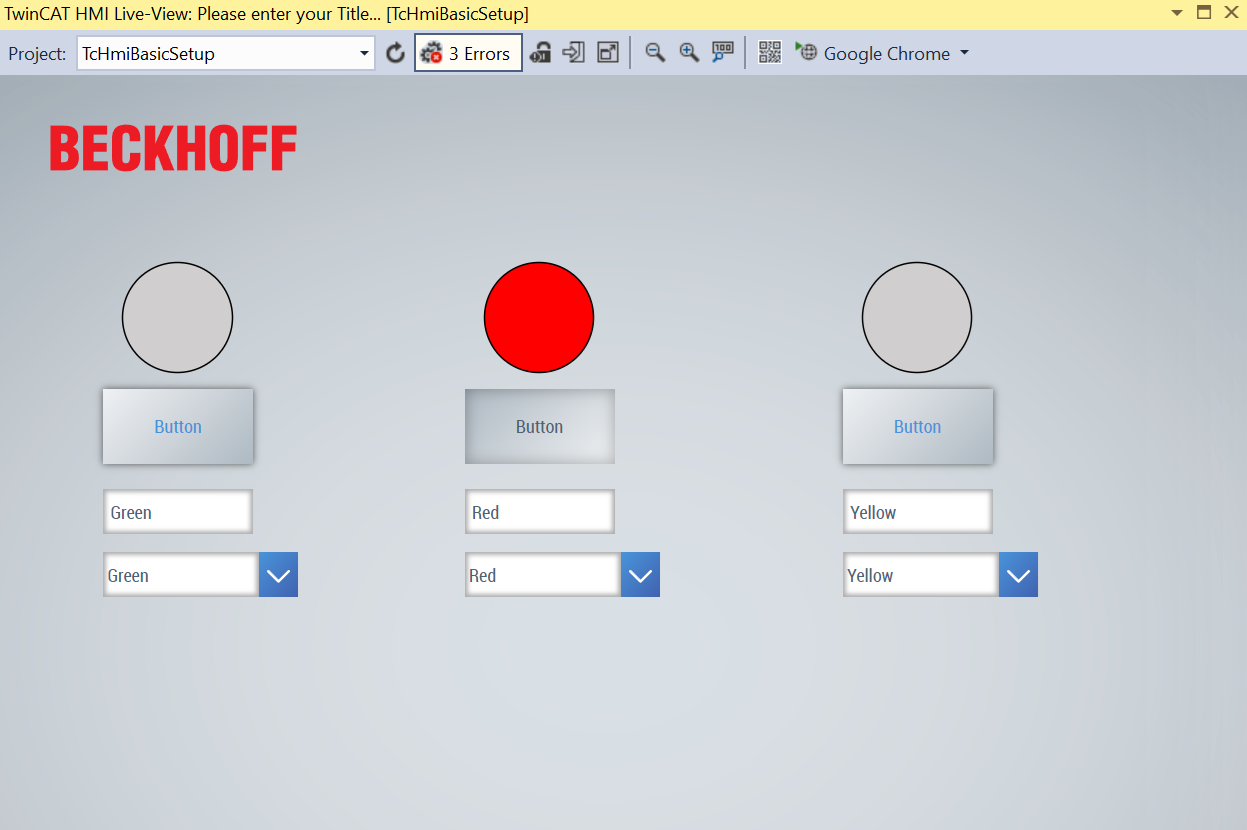This screenshot has height=830, width=1247.
Task: Open the 3 Errors indicator
Action: (x=468, y=54)
